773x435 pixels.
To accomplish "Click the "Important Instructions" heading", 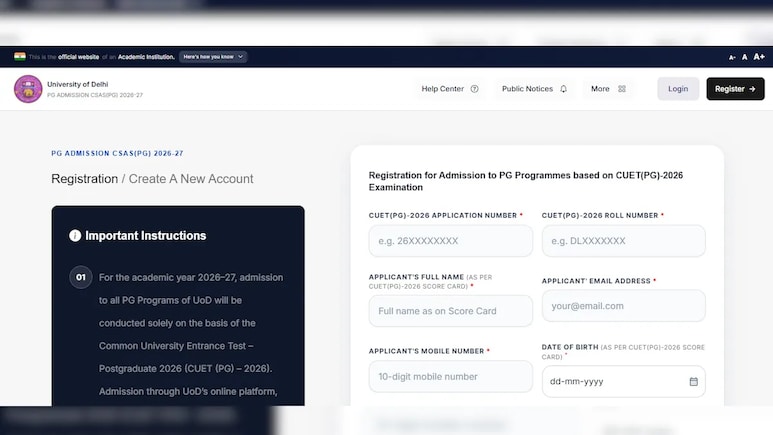I will pos(145,236).
